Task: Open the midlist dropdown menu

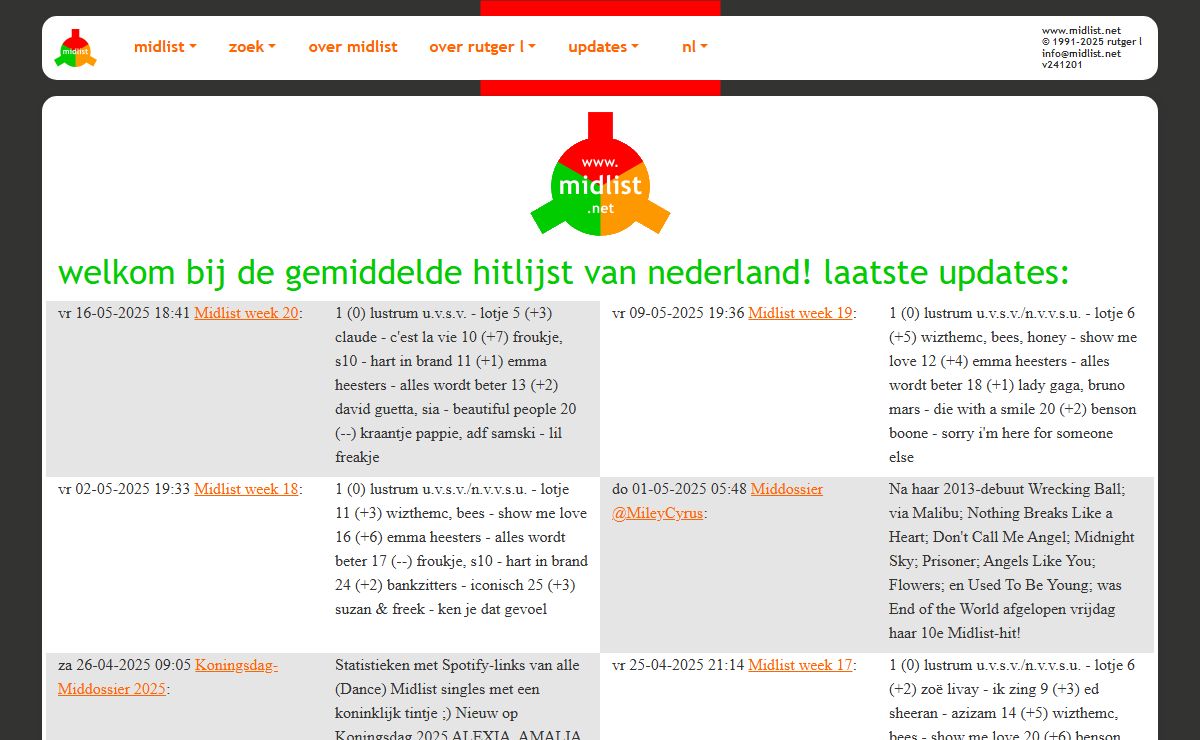Action: pos(165,47)
